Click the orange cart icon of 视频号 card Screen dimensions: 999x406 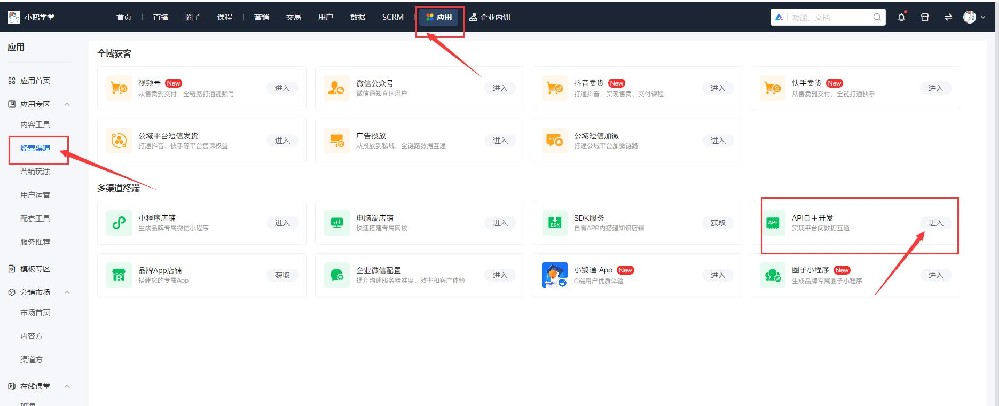118,88
